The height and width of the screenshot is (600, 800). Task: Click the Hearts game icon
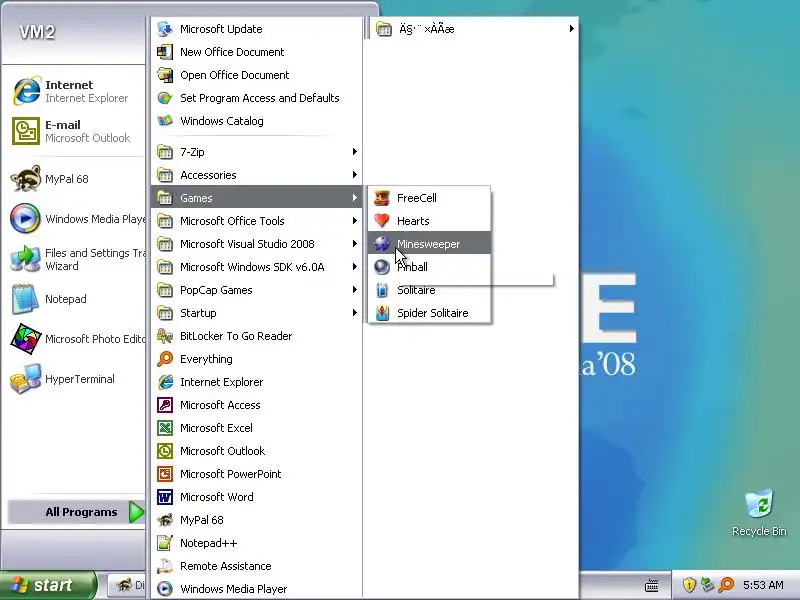coord(382,221)
